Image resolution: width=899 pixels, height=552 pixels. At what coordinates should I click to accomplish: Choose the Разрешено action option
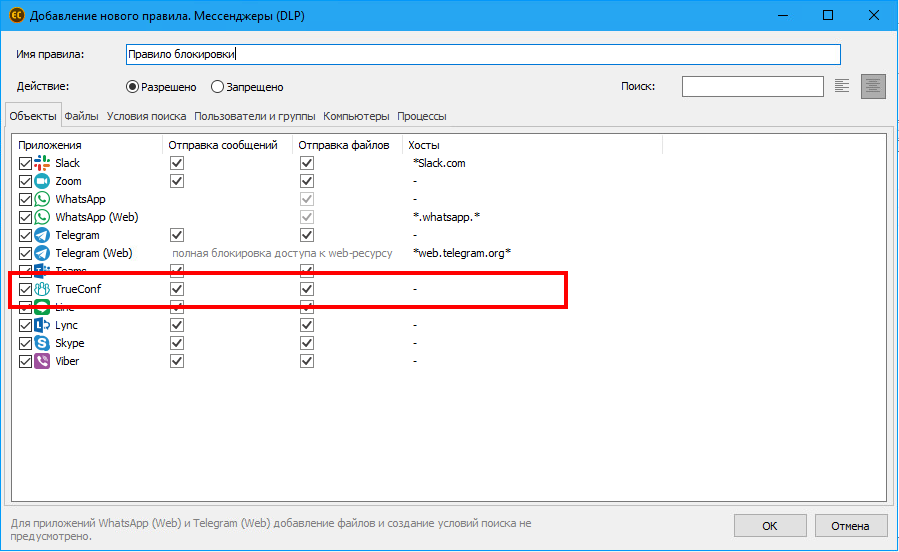[131, 87]
